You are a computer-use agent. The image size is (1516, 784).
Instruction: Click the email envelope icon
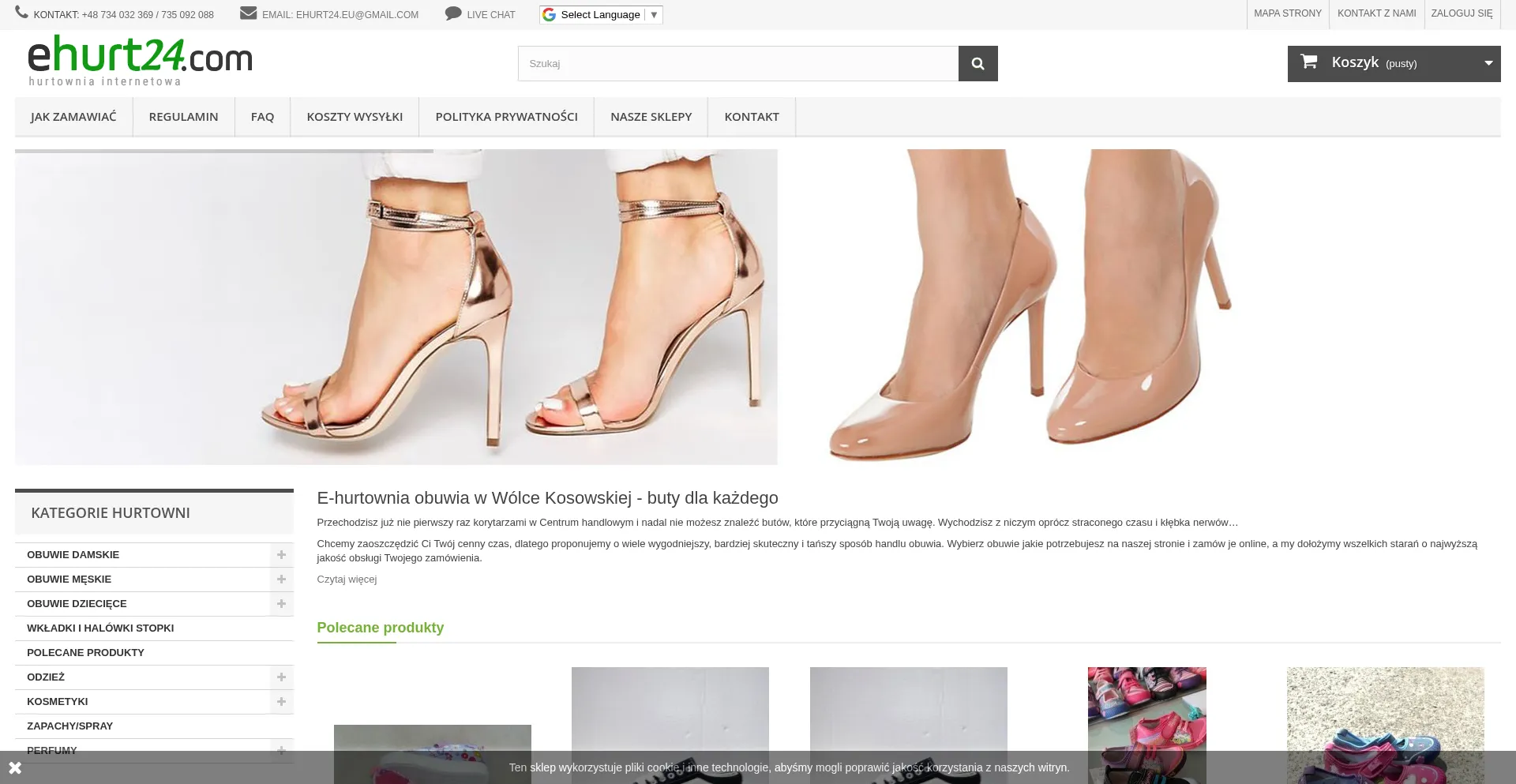click(x=248, y=13)
